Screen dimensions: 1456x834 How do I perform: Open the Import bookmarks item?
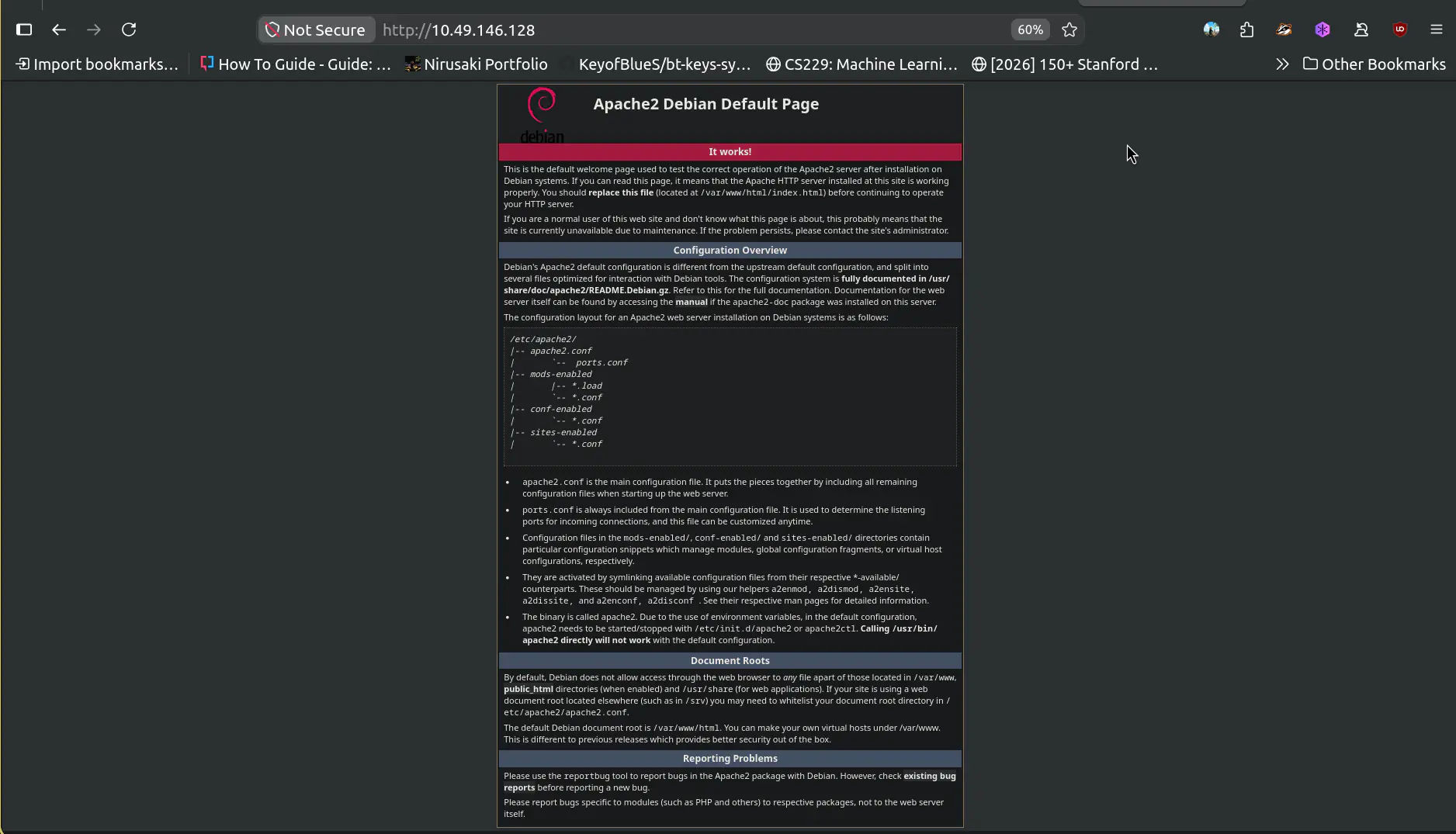(x=97, y=64)
